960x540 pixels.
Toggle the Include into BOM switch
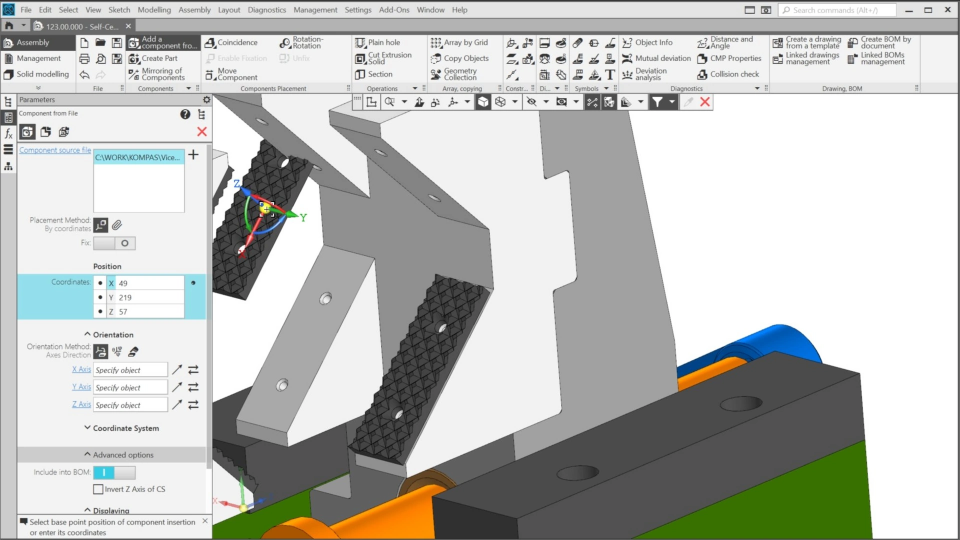115,472
